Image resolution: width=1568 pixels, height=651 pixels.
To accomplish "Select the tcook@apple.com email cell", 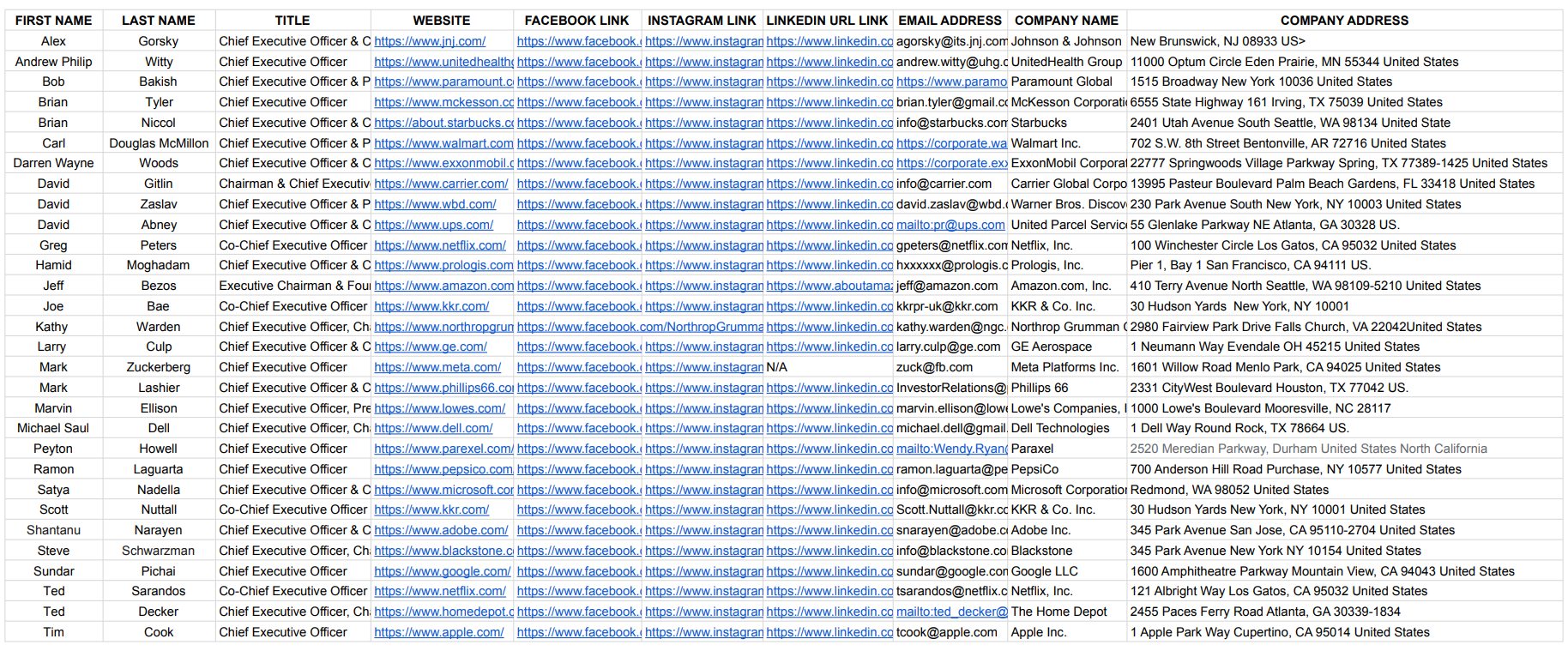I will point(950,632).
